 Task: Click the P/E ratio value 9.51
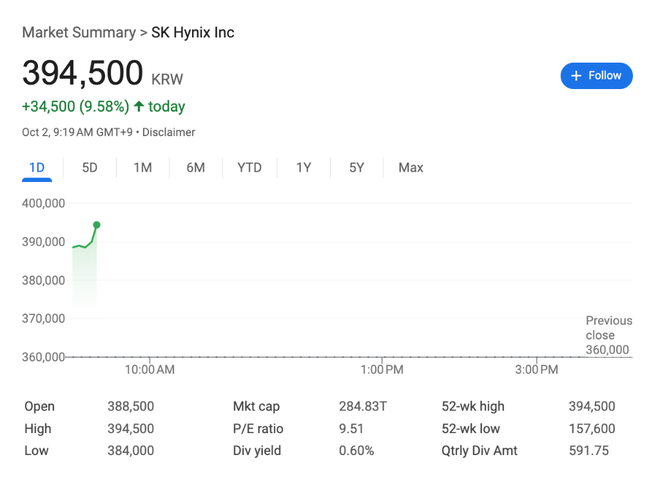[352, 428]
